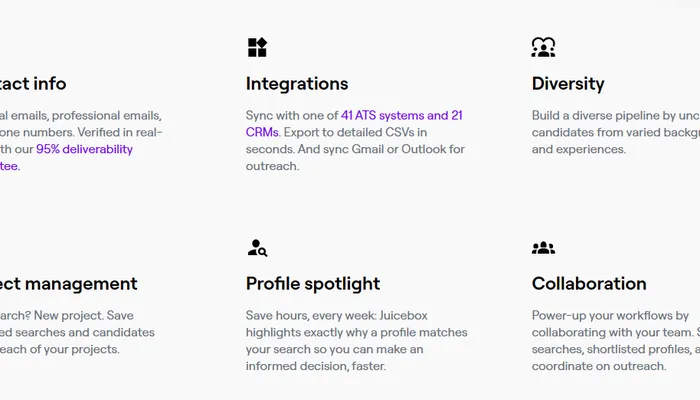Click the partially visible Project management heading

pyautogui.click(x=68, y=284)
